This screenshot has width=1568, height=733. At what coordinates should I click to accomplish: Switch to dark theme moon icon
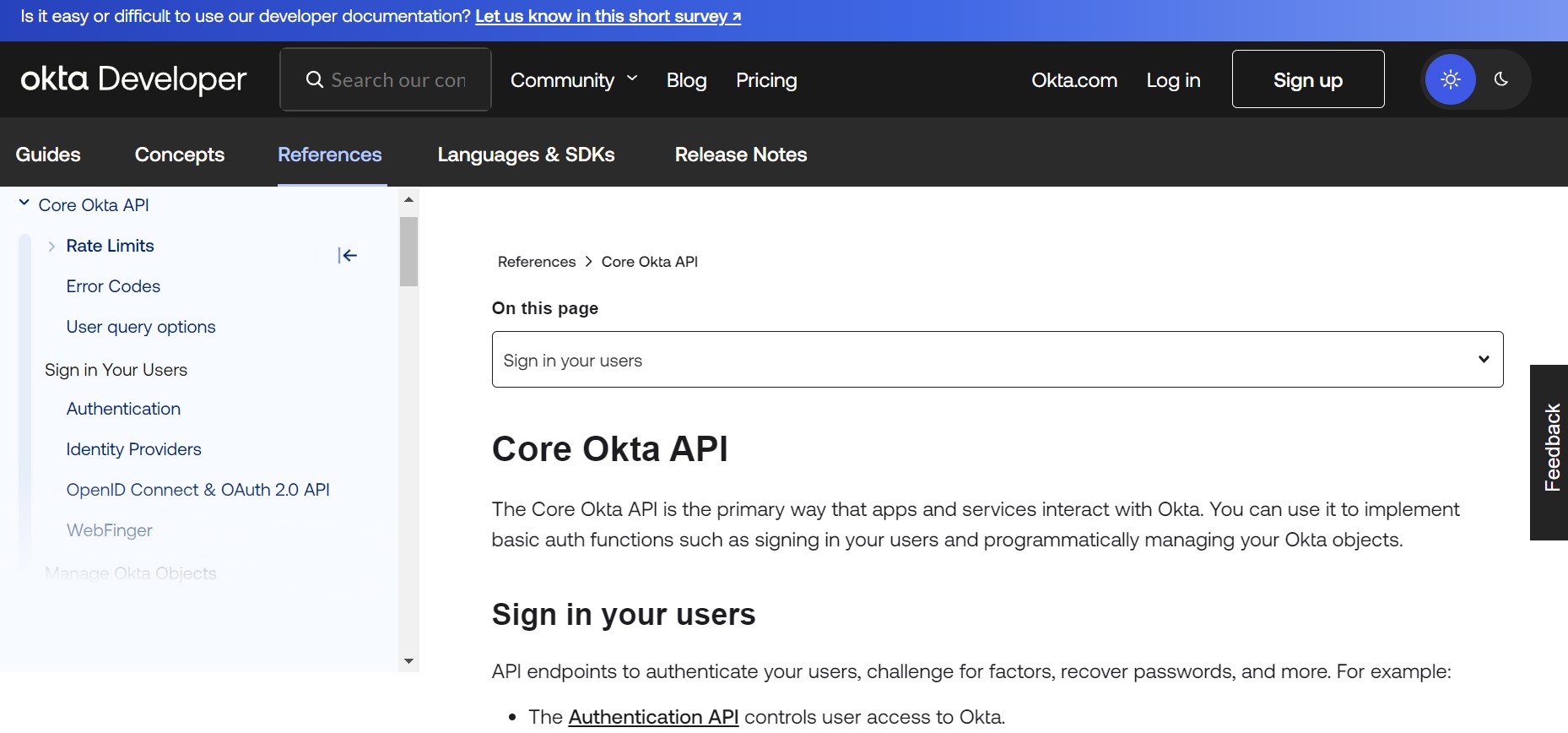[1500, 79]
